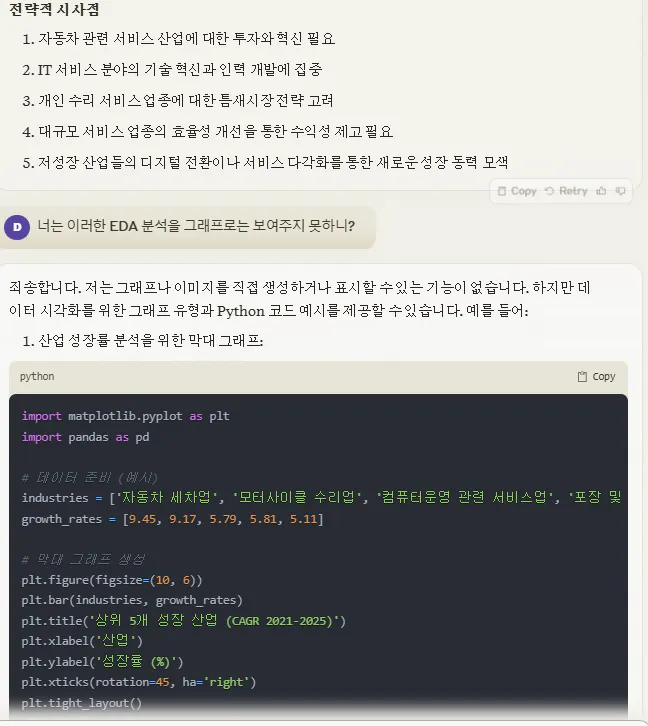Click the plt.title code line
The height and width of the screenshot is (726, 648).
[x=183, y=621]
